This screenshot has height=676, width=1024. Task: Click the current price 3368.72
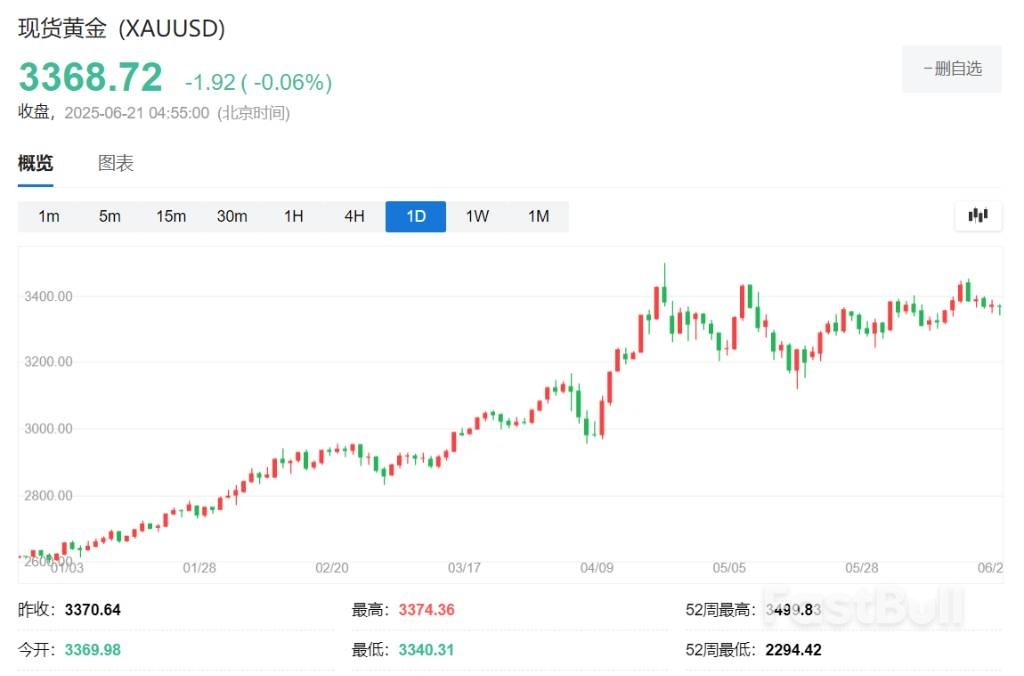point(90,77)
